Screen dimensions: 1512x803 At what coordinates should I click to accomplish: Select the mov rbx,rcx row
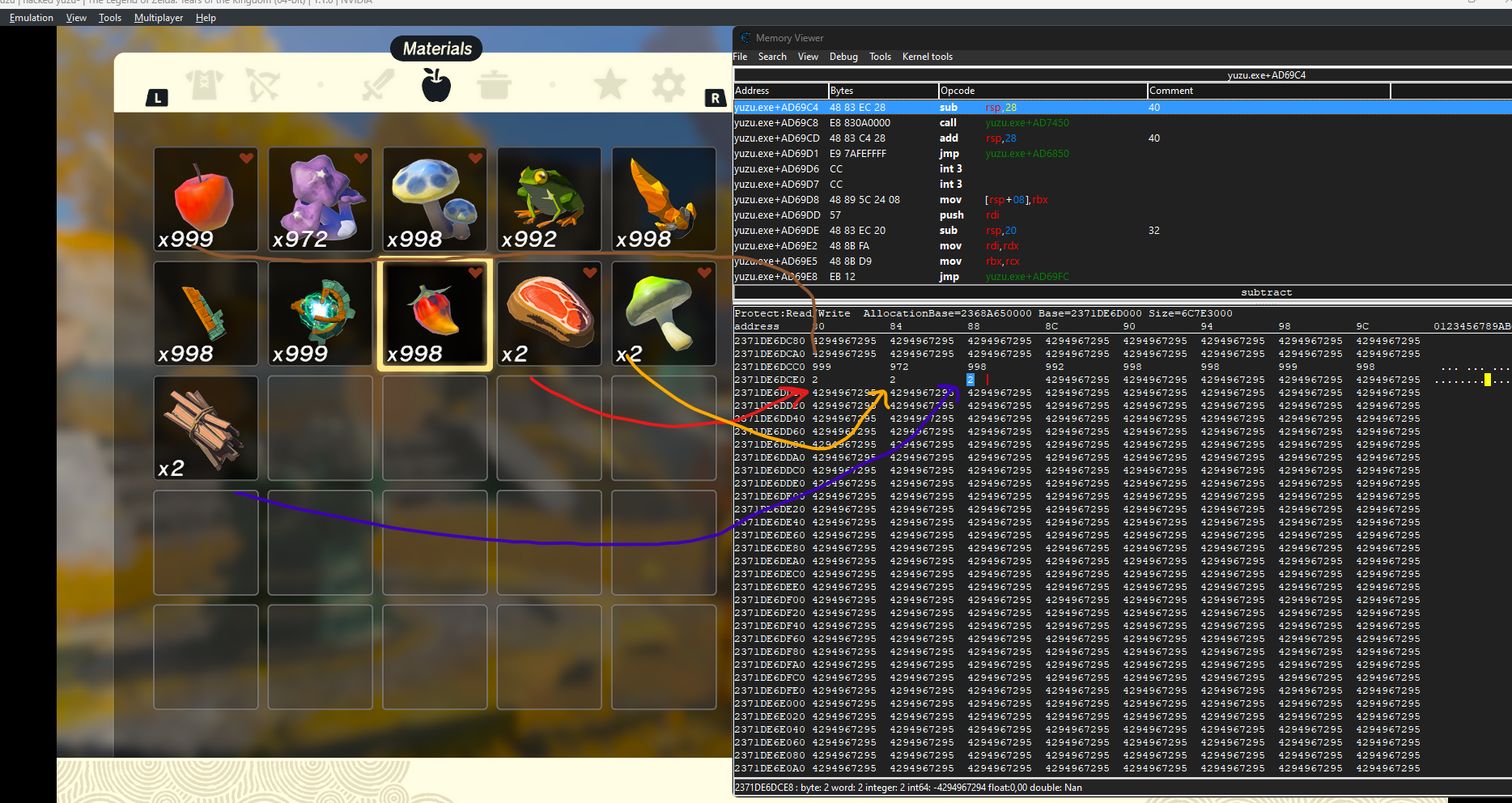pyautogui.click(x=1122, y=261)
